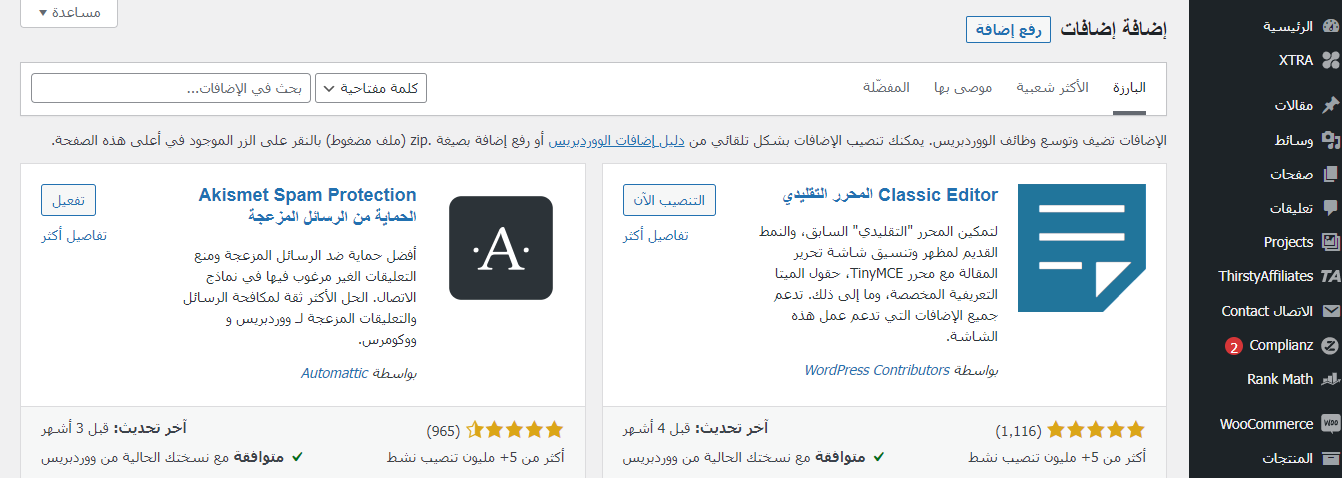The height and width of the screenshot is (478, 1342).
Task: Open More Details link for Akismet
Action: pos(74,236)
